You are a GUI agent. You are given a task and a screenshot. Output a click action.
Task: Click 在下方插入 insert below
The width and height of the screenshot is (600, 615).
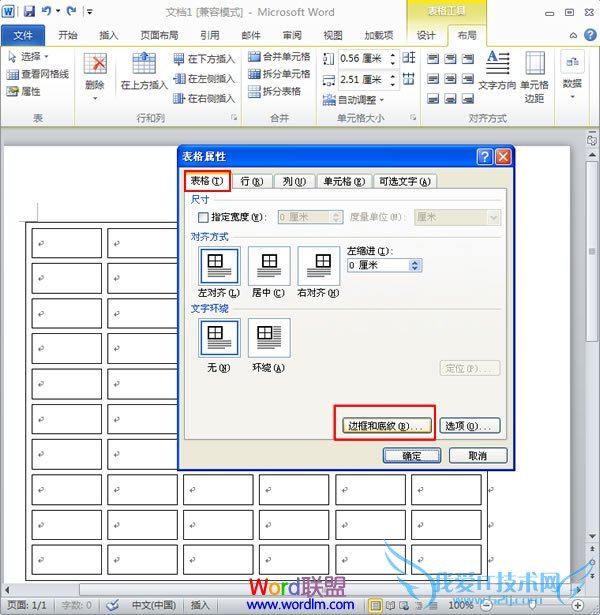(x=204, y=59)
